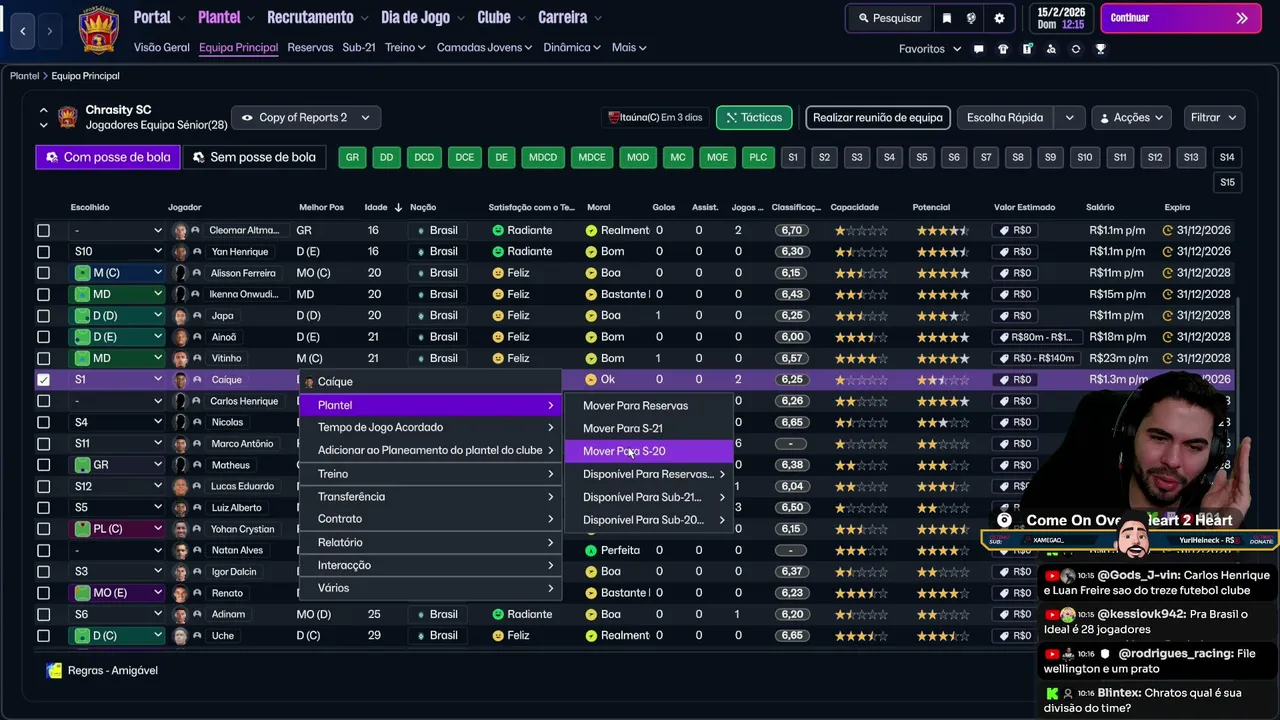The height and width of the screenshot is (720, 1280).
Task: Open the world globe icon in top bar
Action: (971, 18)
